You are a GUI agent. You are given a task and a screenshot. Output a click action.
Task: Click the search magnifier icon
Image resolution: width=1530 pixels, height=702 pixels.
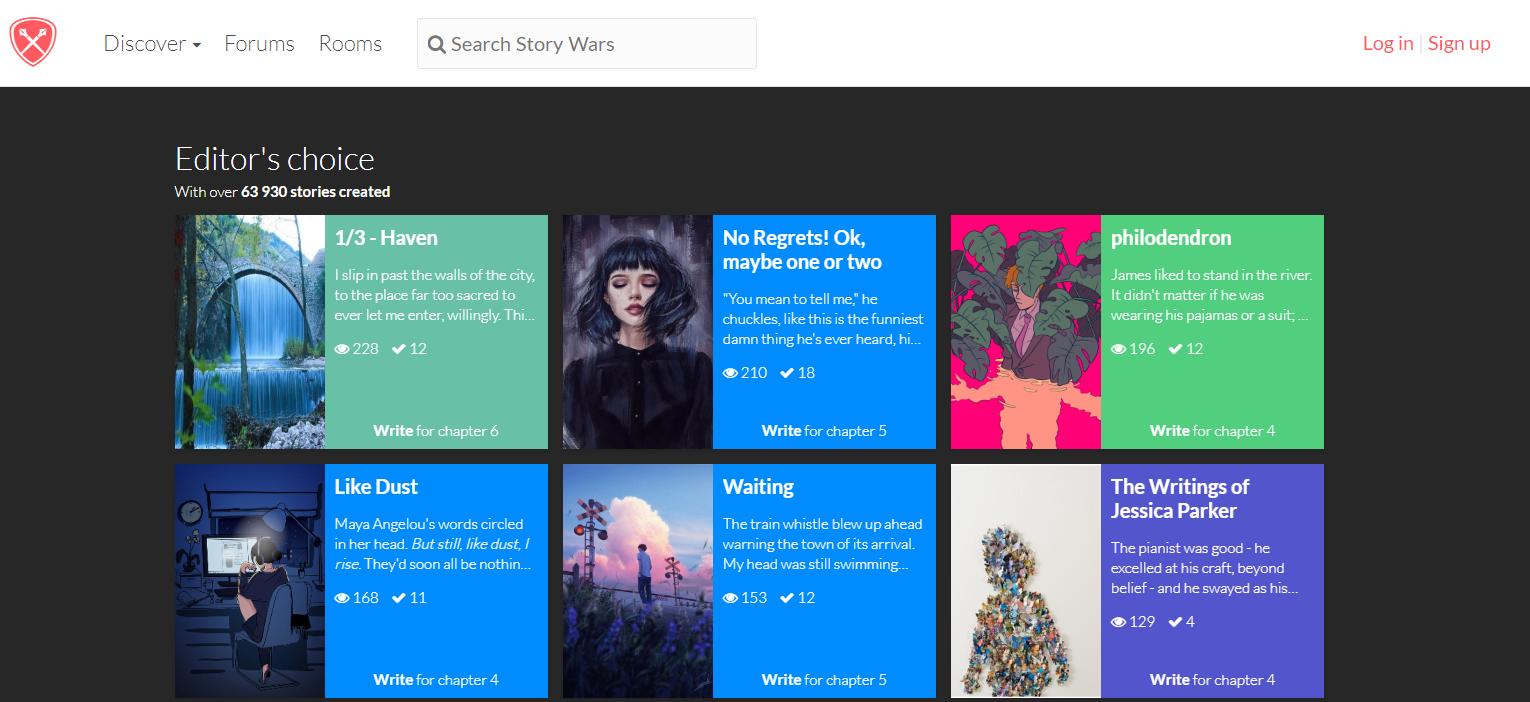tap(436, 44)
